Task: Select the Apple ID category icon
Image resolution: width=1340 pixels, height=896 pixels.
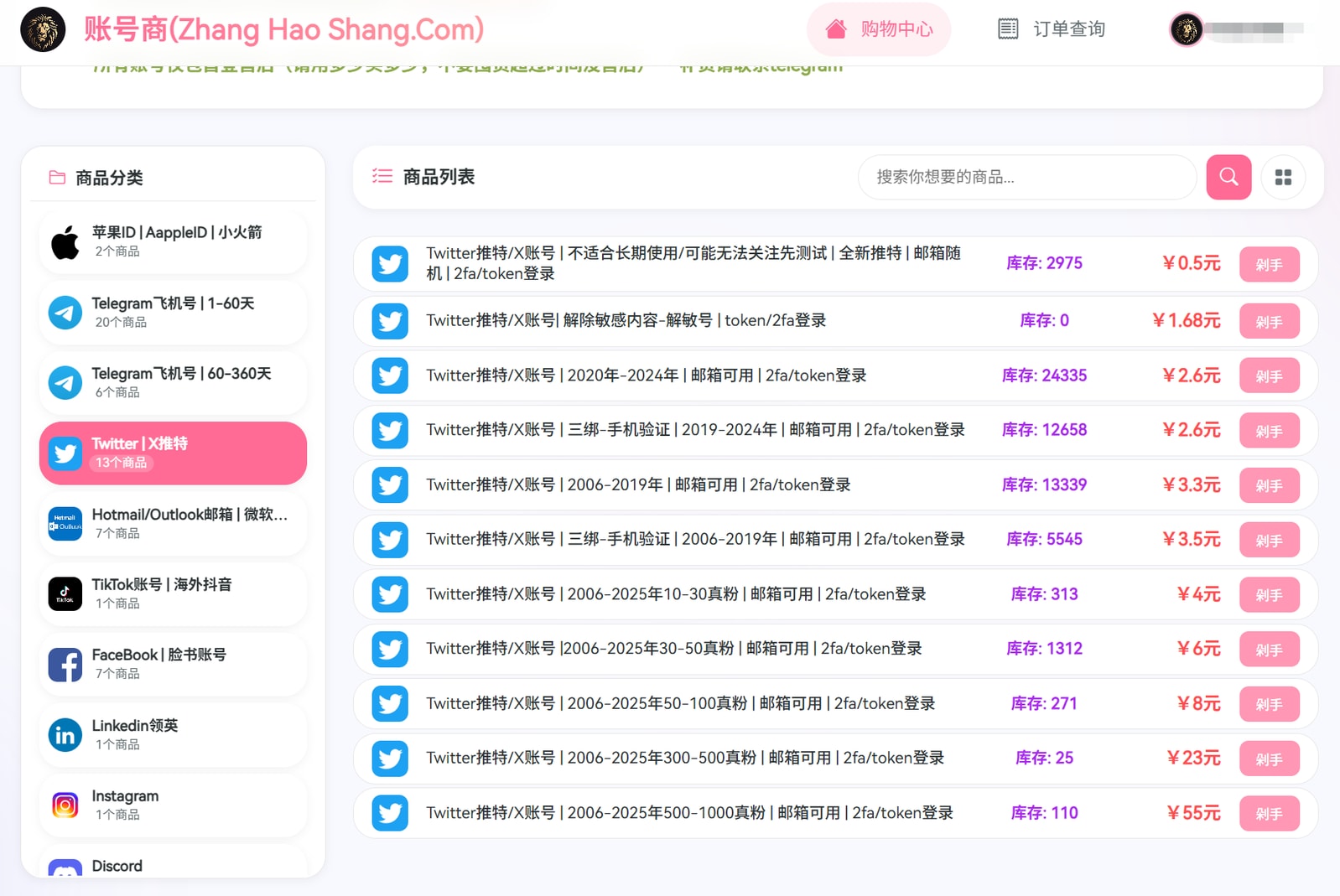Action: tap(65, 242)
